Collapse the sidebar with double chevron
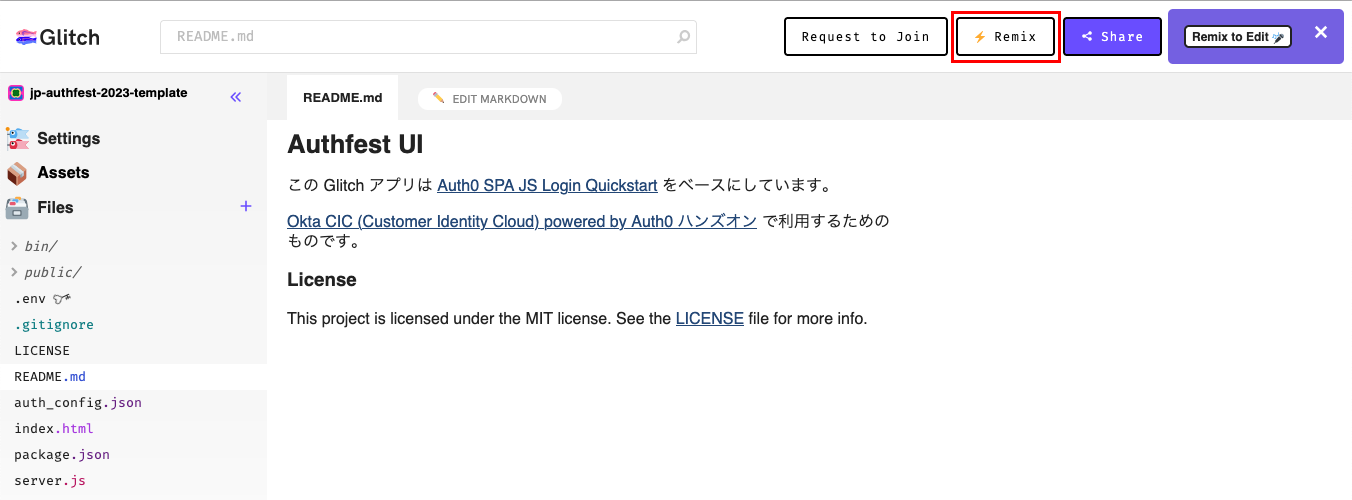 [x=236, y=97]
